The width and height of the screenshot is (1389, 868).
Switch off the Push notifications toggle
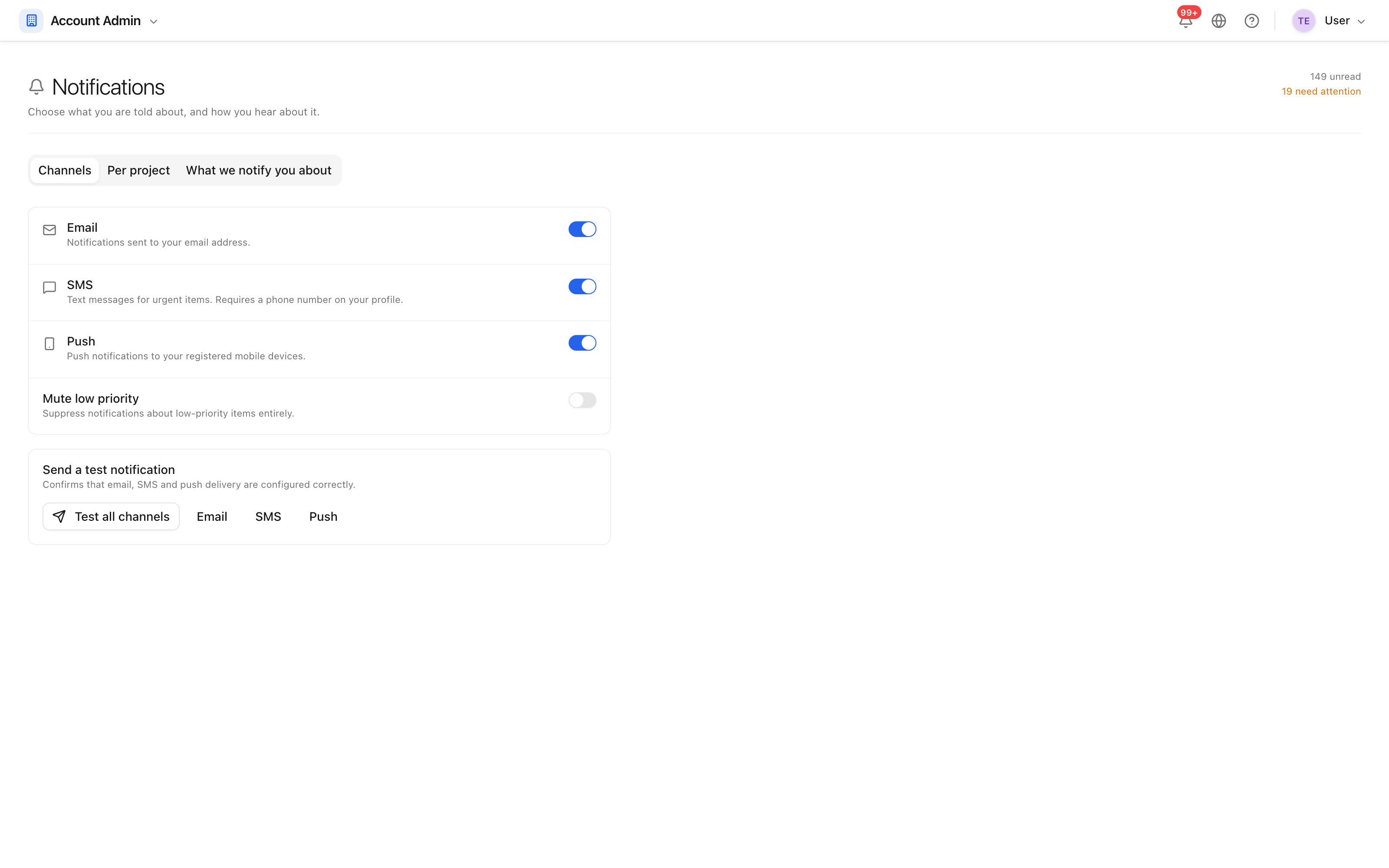582,343
